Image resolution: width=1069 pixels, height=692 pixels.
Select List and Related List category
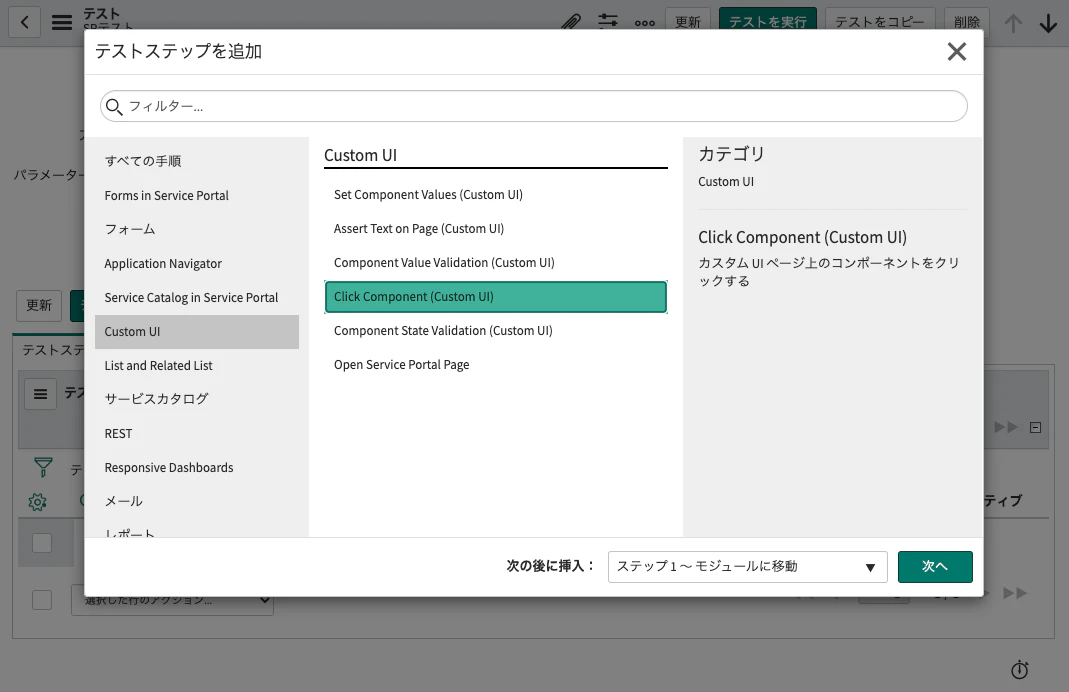pos(196,365)
